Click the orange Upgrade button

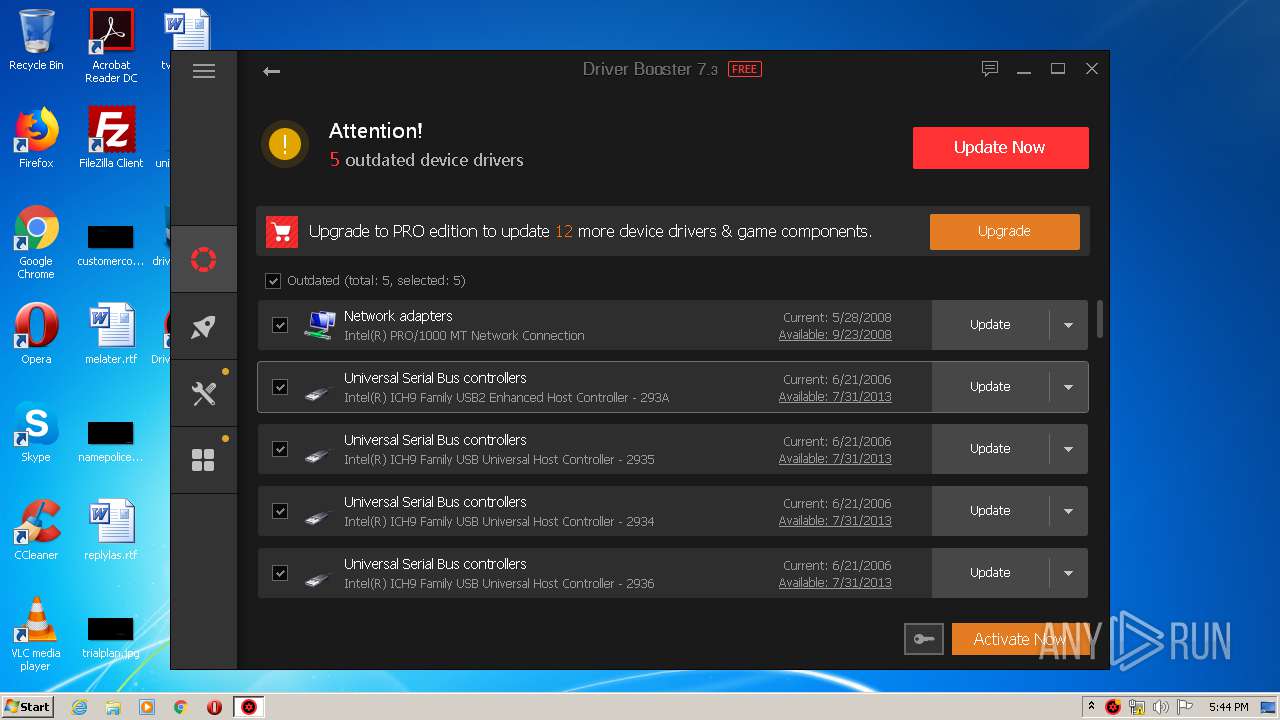pyautogui.click(x=1004, y=231)
